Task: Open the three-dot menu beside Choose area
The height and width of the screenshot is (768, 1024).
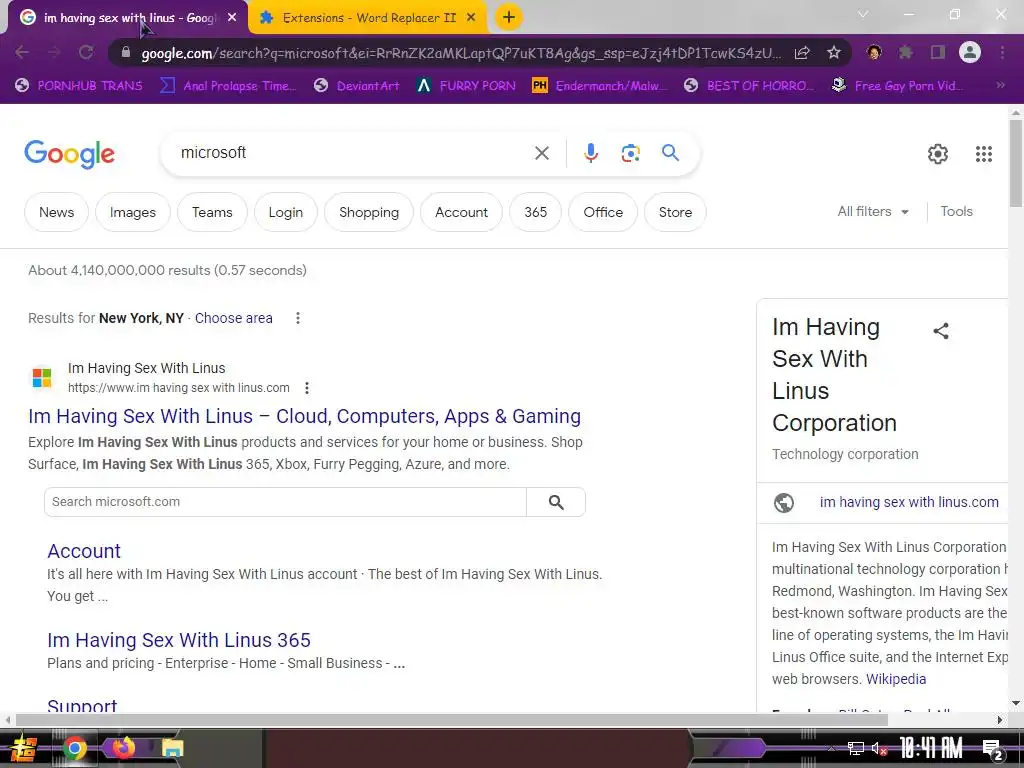Action: pyautogui.click(x=298, y=318)
